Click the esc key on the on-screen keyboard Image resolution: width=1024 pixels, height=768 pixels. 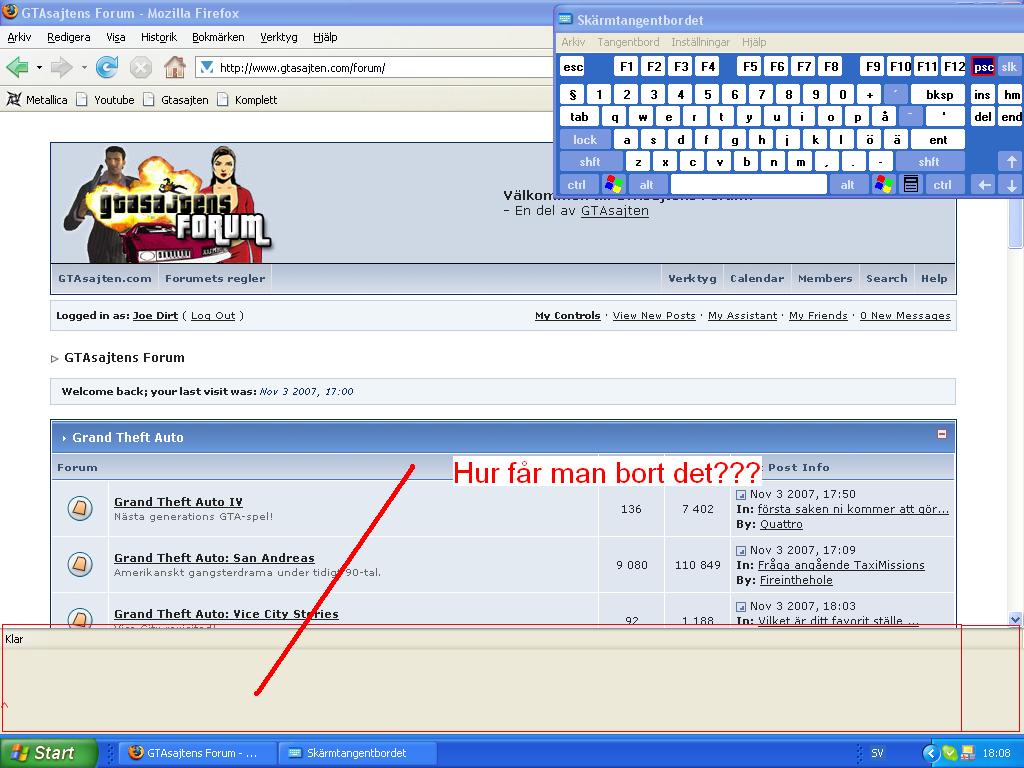tap(573, 67)
